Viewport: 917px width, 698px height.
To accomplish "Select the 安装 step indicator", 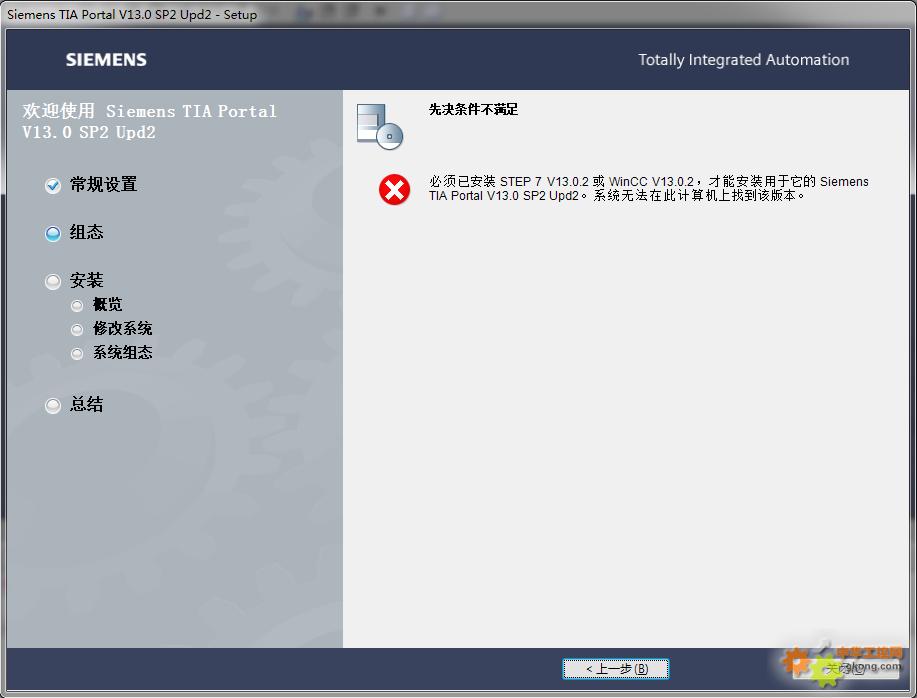I will 53,281.
